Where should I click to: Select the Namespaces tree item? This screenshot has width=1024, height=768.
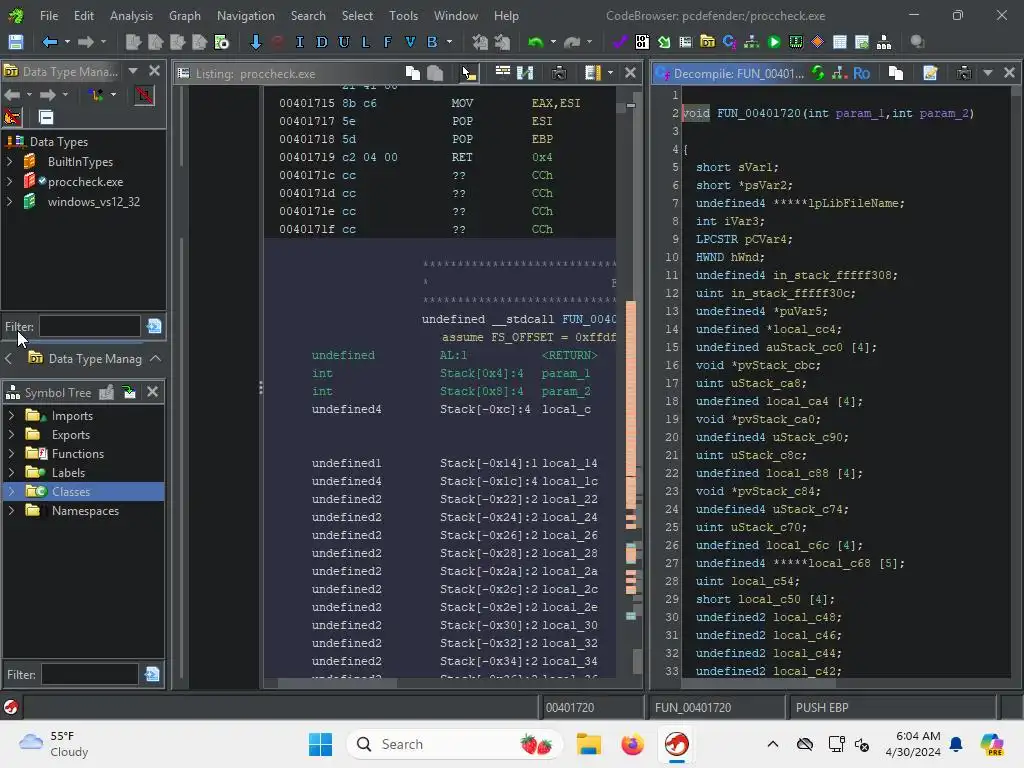pos(84,511)
